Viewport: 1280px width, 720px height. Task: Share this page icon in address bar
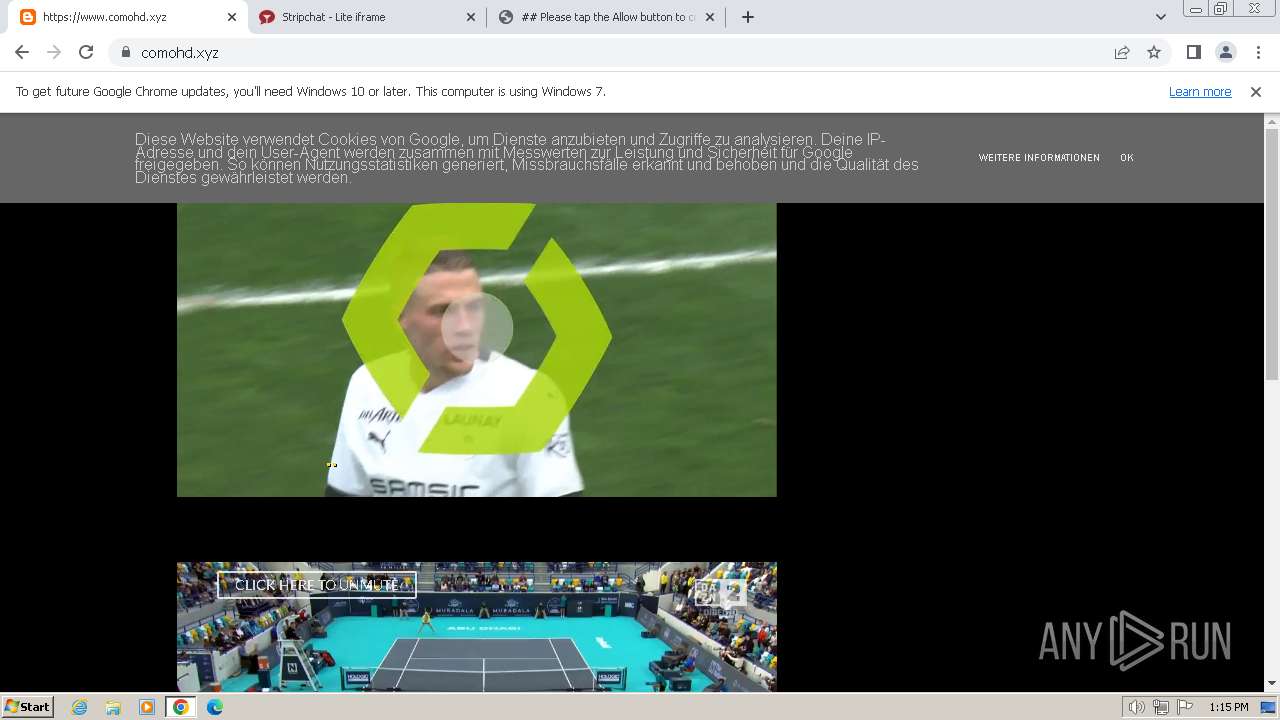(x=1122, y=52)
